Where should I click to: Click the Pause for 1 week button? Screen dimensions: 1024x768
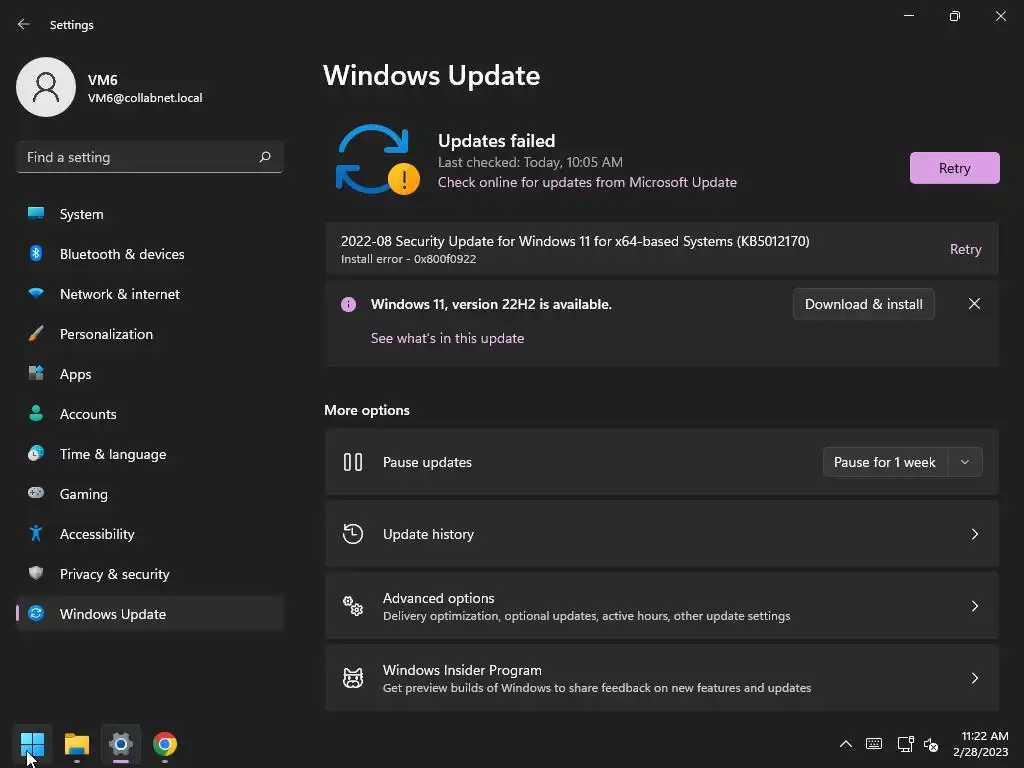tap(885, 462)
